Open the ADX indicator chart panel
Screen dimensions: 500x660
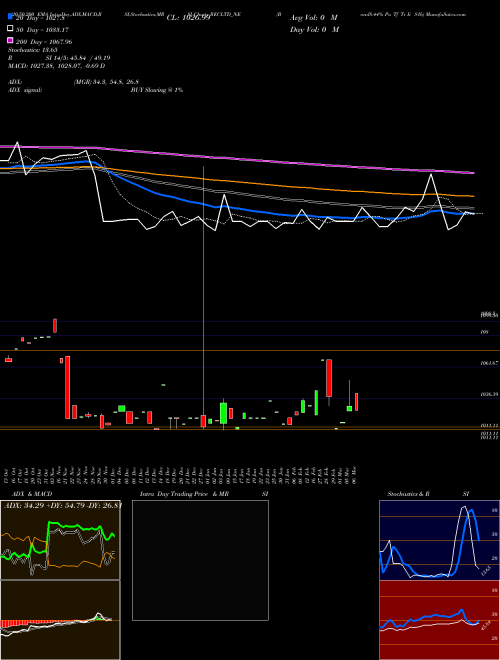click(60, 540)
